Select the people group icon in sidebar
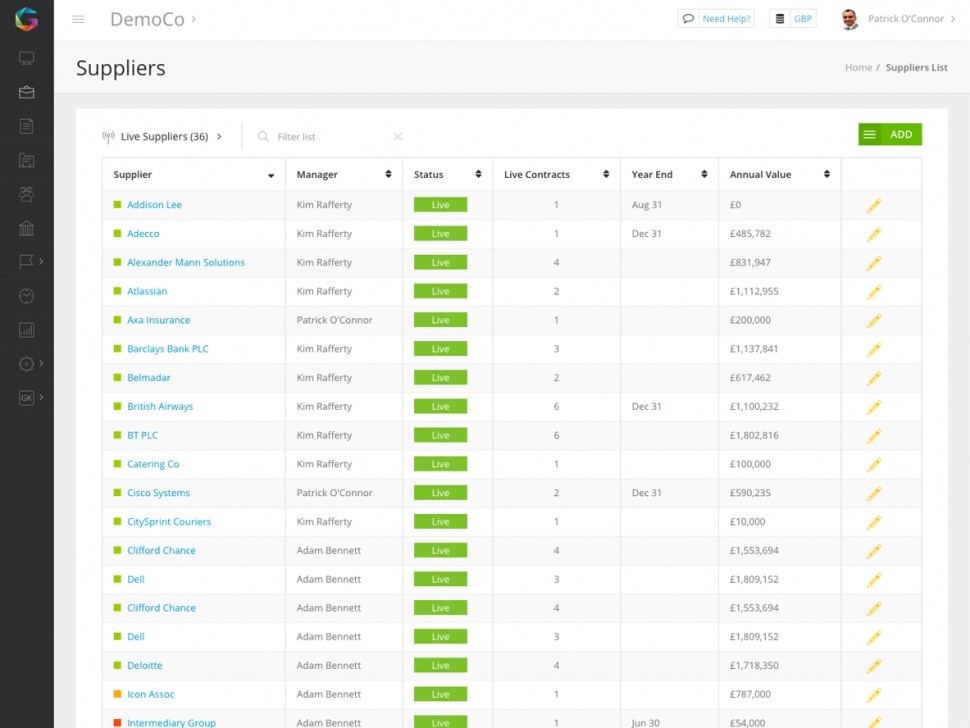The image size is (970, 728). point(26,194)
